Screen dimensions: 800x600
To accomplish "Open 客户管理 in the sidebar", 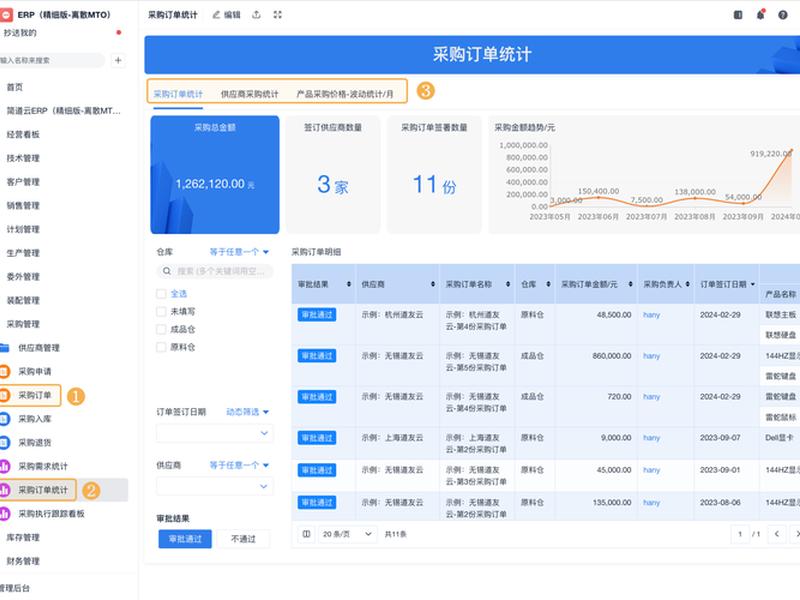I will 23,182.
